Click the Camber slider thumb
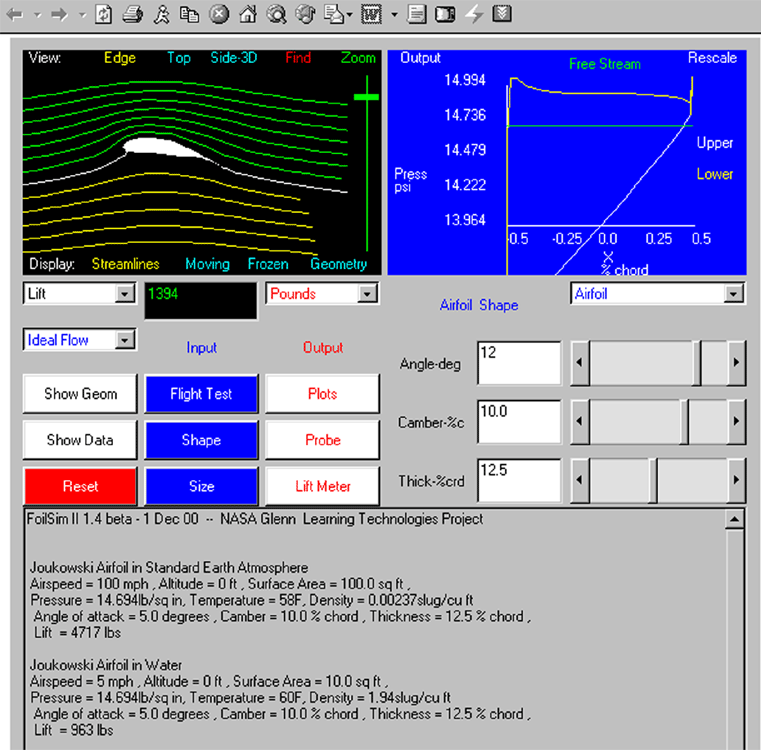The height and width of the screenshot is (750, 761). (684, 422)
